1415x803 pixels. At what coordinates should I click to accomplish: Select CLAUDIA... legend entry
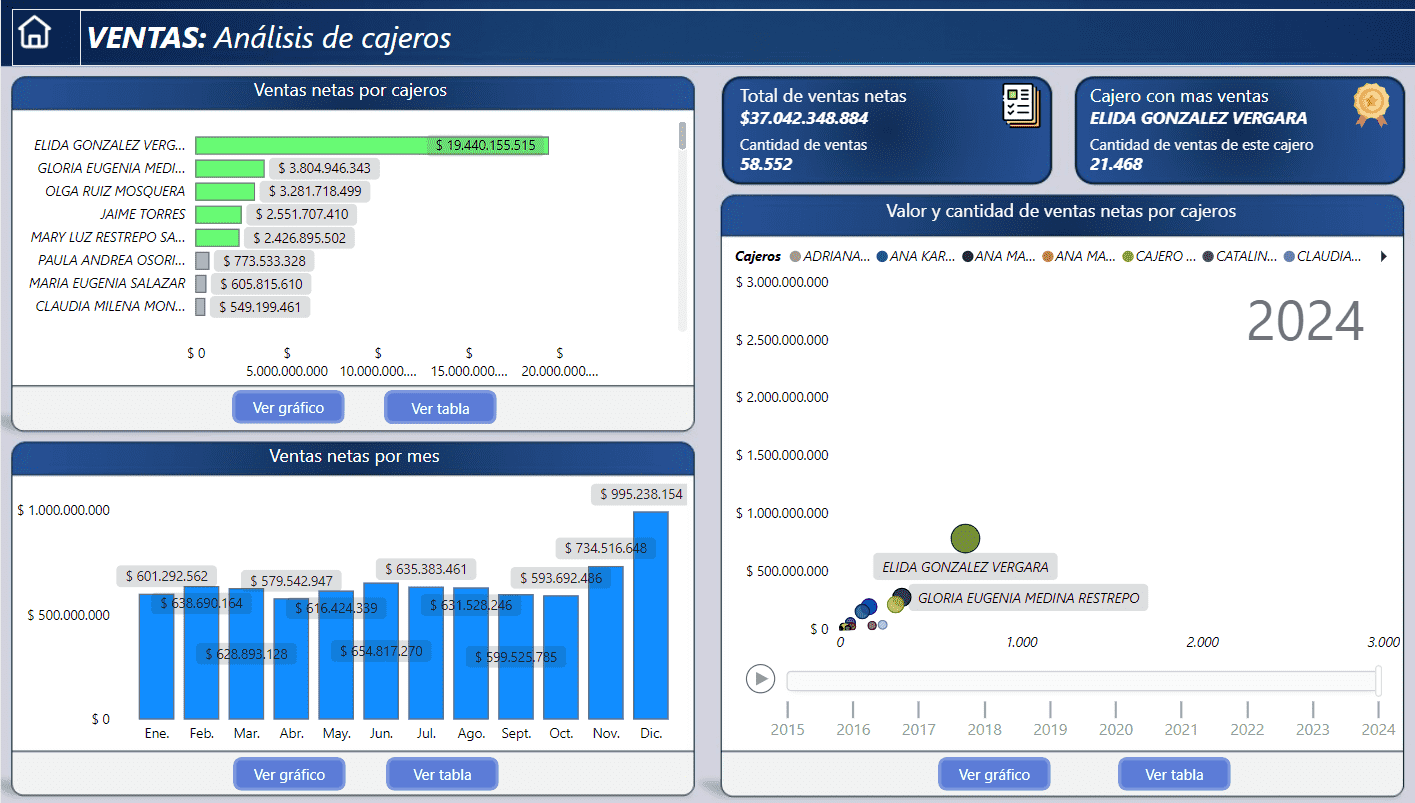tap(1323, 257)
